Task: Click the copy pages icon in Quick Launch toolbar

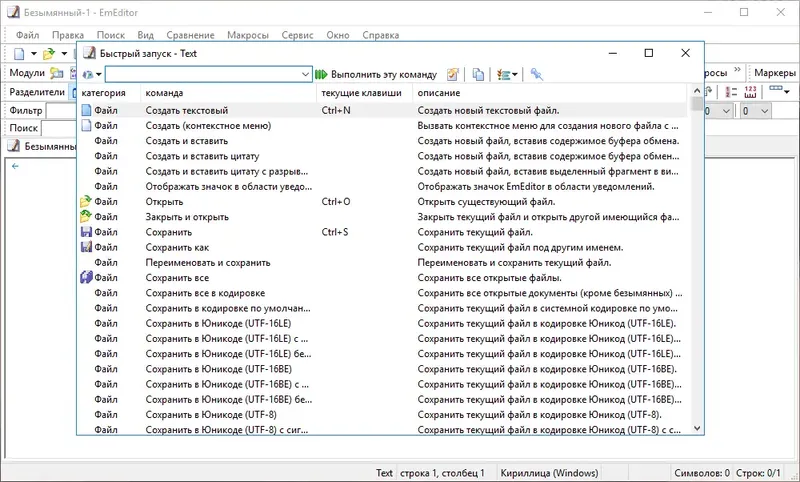Action: tap(478, 74)
